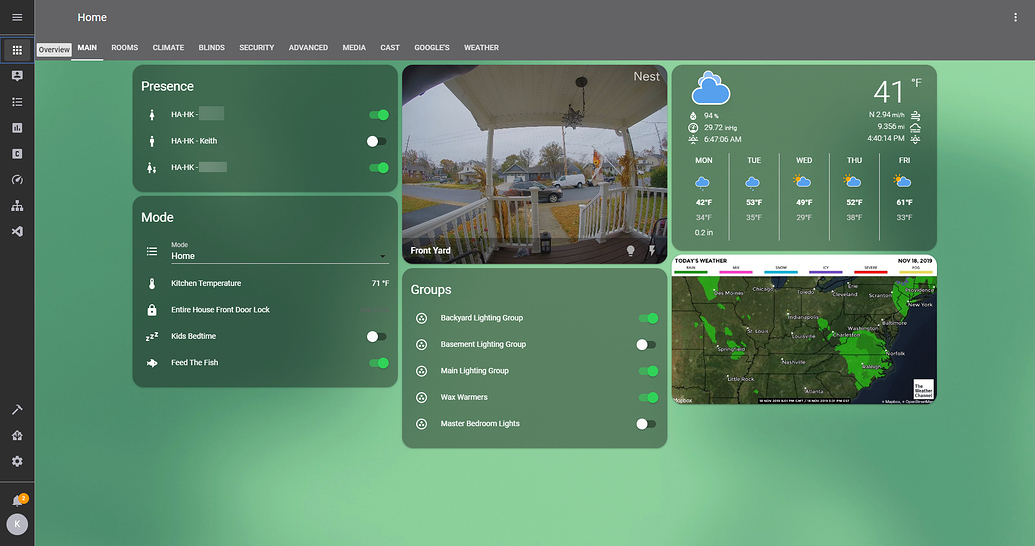Open the three-dot overflow menu at top right
Viewport: 1035px width, 546px height.
tap(1016, 18)
